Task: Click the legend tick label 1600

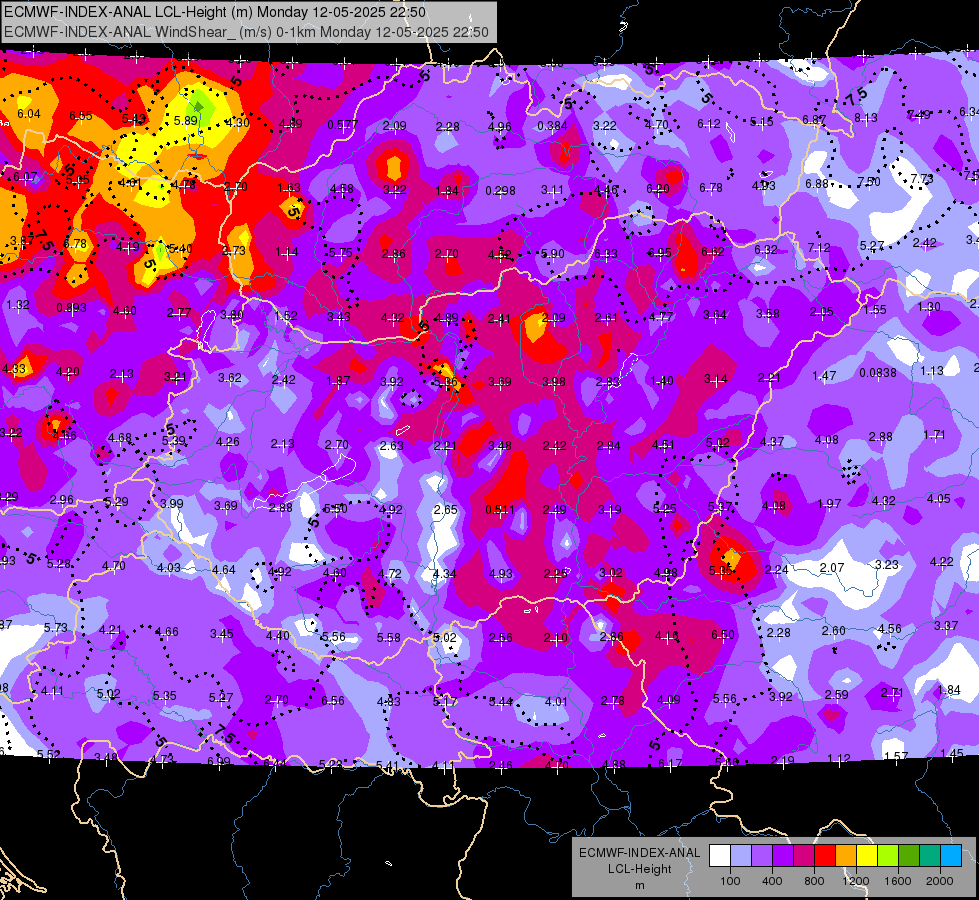Action: click(898, 881)
